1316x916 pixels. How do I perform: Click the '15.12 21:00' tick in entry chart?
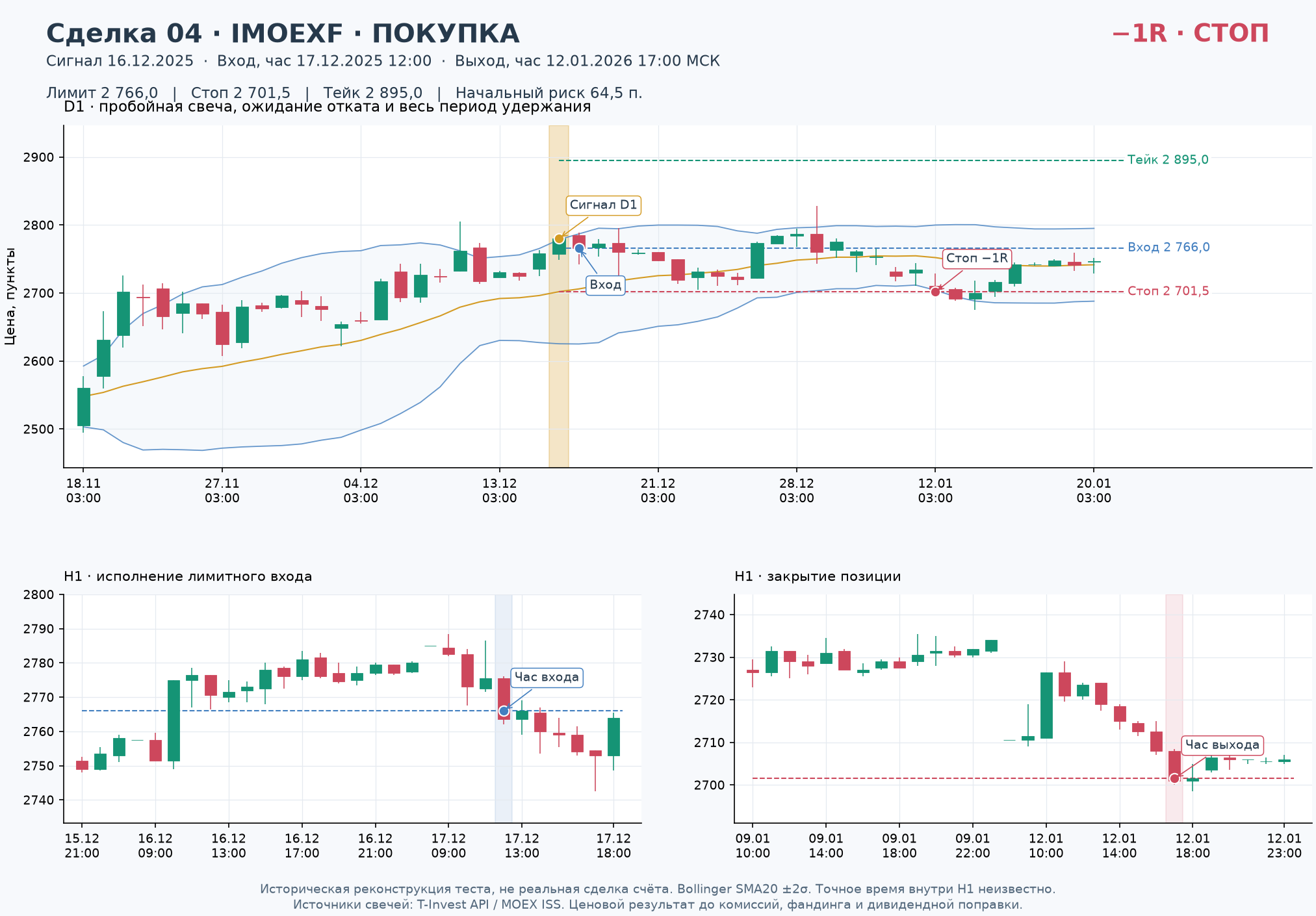(x=82, y=846)
